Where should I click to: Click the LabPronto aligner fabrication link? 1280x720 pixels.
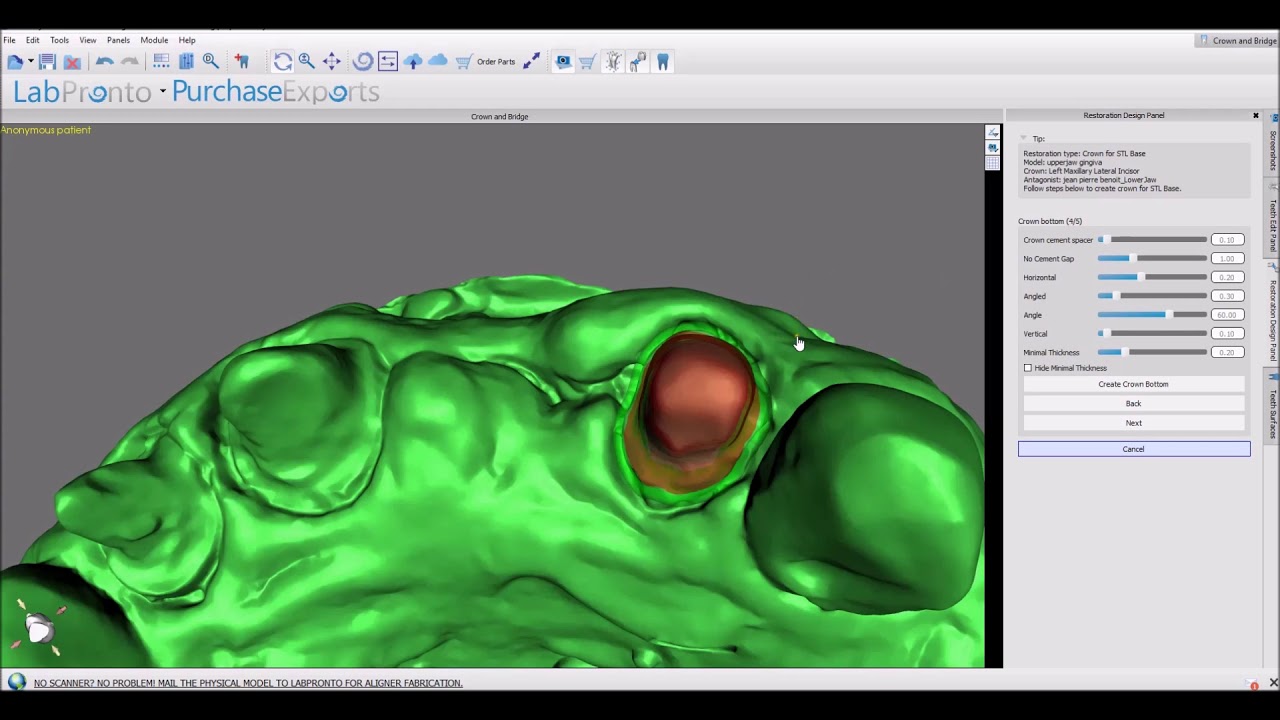(x=248, y=683)
